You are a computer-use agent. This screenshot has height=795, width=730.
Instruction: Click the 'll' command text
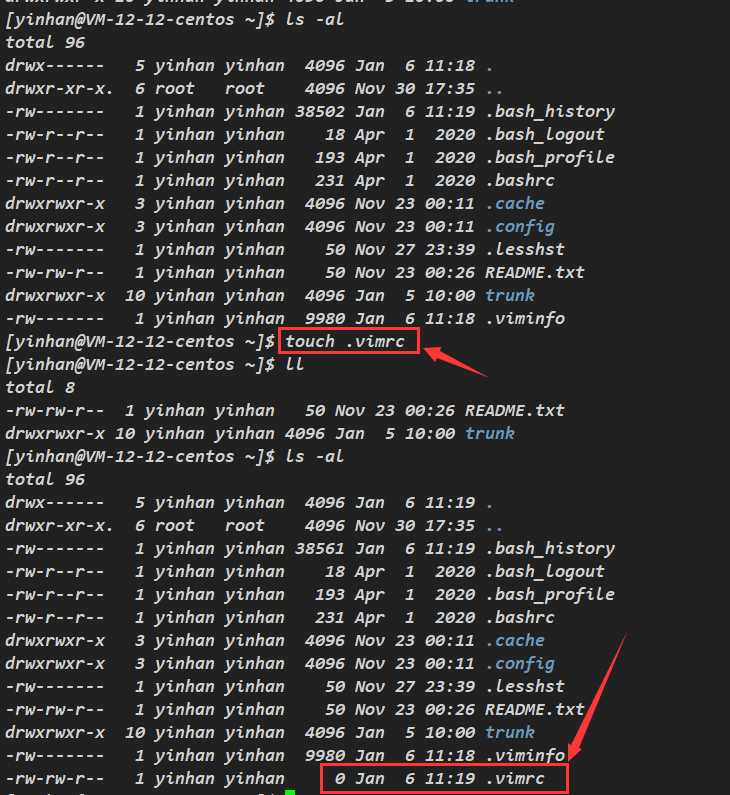295,364
